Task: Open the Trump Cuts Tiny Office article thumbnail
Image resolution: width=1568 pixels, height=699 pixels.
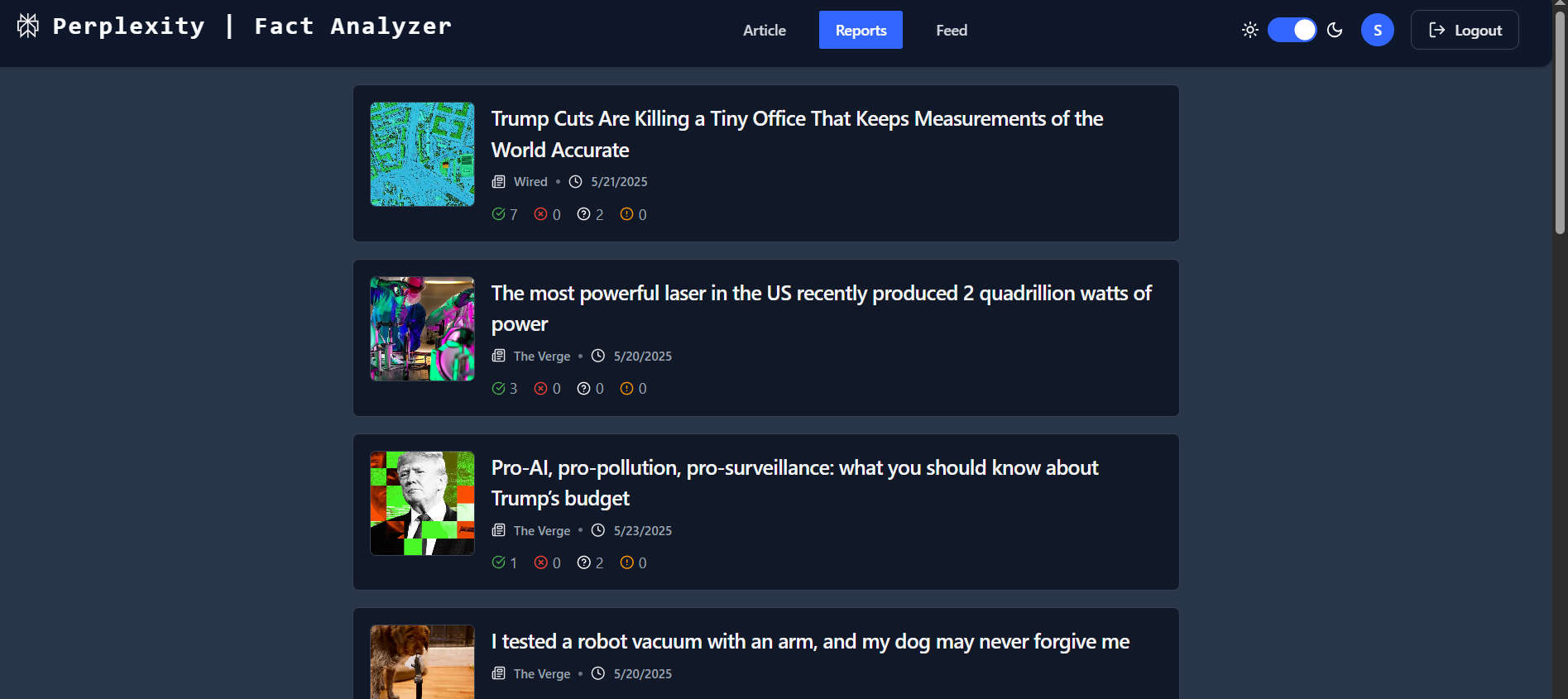Action: pos(422,155)
